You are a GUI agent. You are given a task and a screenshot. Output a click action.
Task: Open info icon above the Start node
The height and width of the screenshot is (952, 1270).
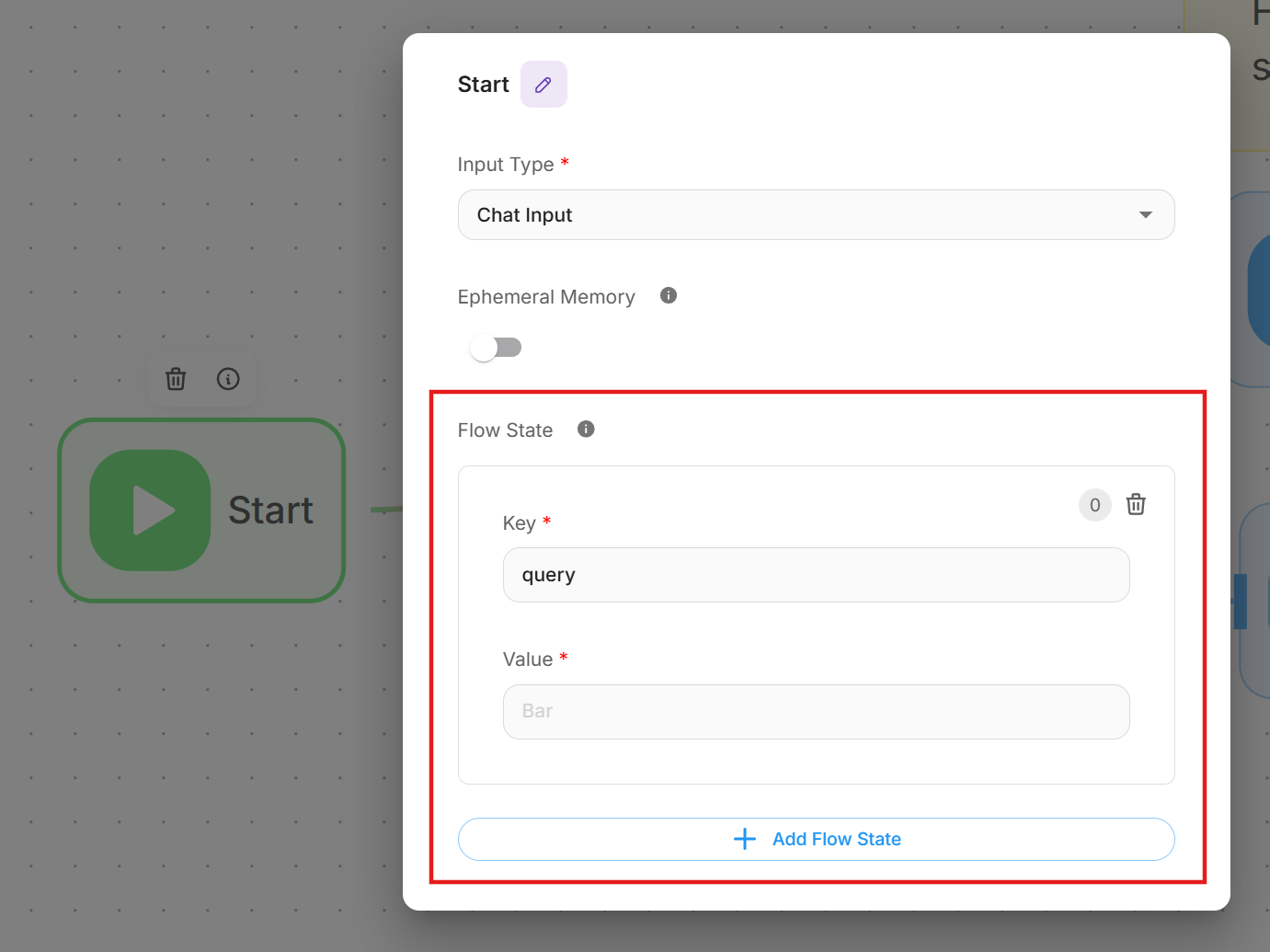click(228, 379)
